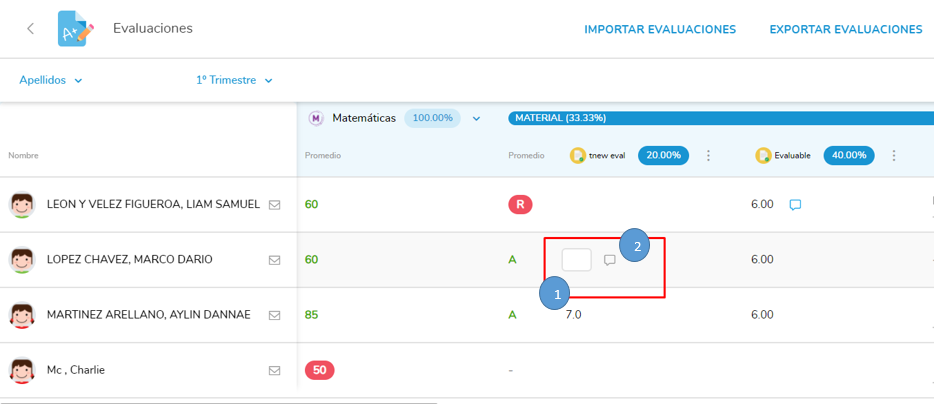This screenshot has width=935, height=404.
Task: Click envelope icon next to Mc, Charlie
Action: (x=274, y=370)
